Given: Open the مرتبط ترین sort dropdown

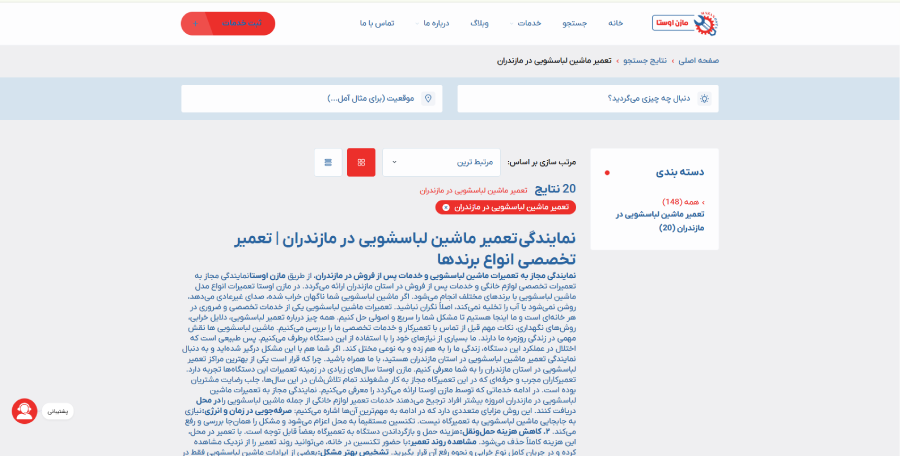Looking at the screenshot, I should click(441, 163).
